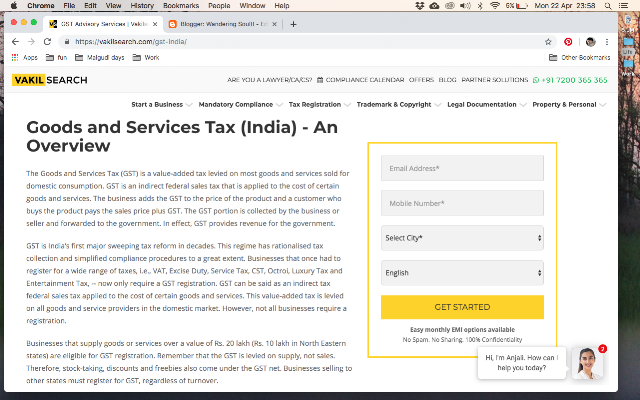The image size is (640, 400).
Task: Click the Email Address field
Action: (462, 168)
